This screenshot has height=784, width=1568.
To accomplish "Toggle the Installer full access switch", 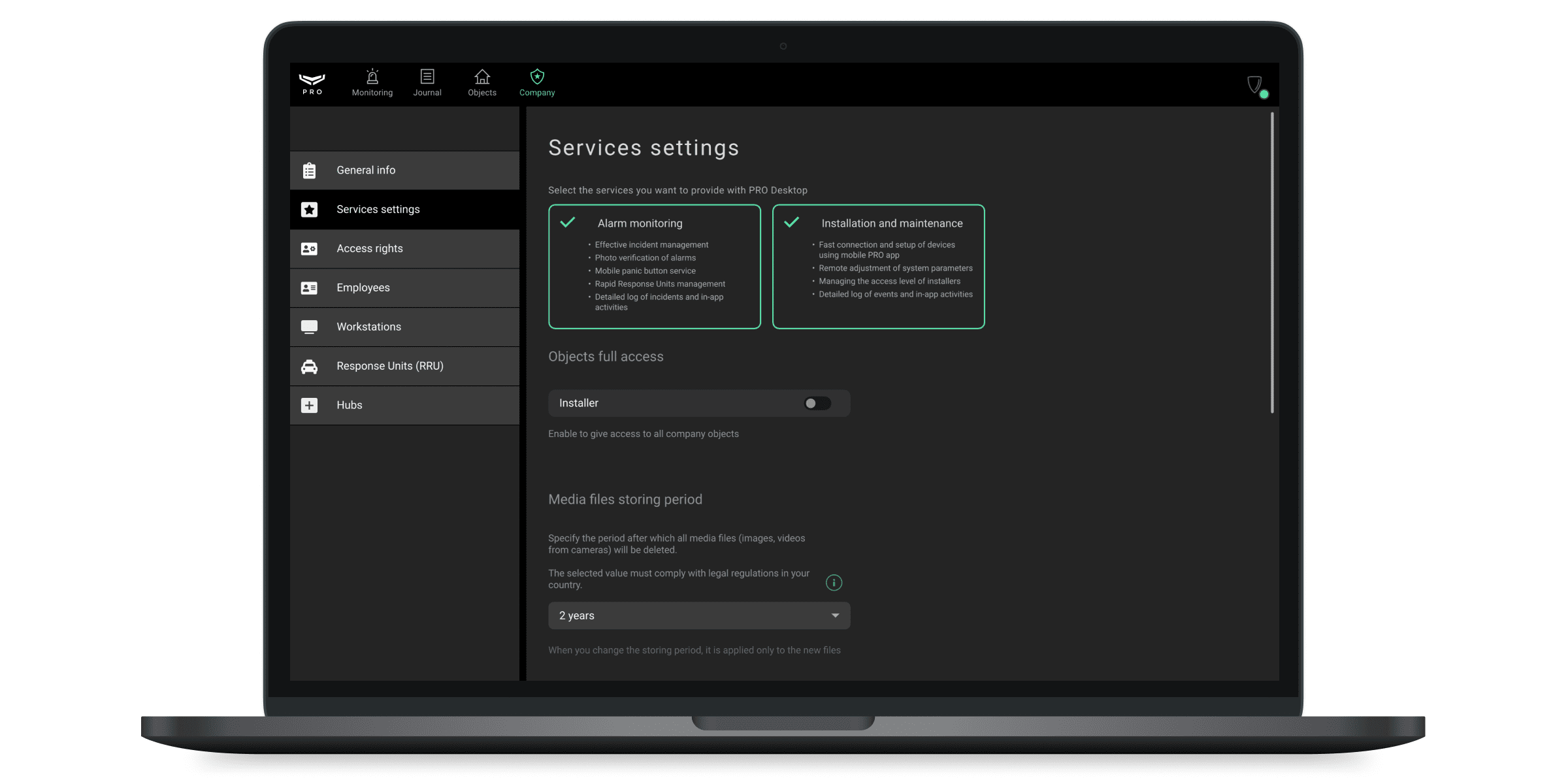I will click(817, 403).
